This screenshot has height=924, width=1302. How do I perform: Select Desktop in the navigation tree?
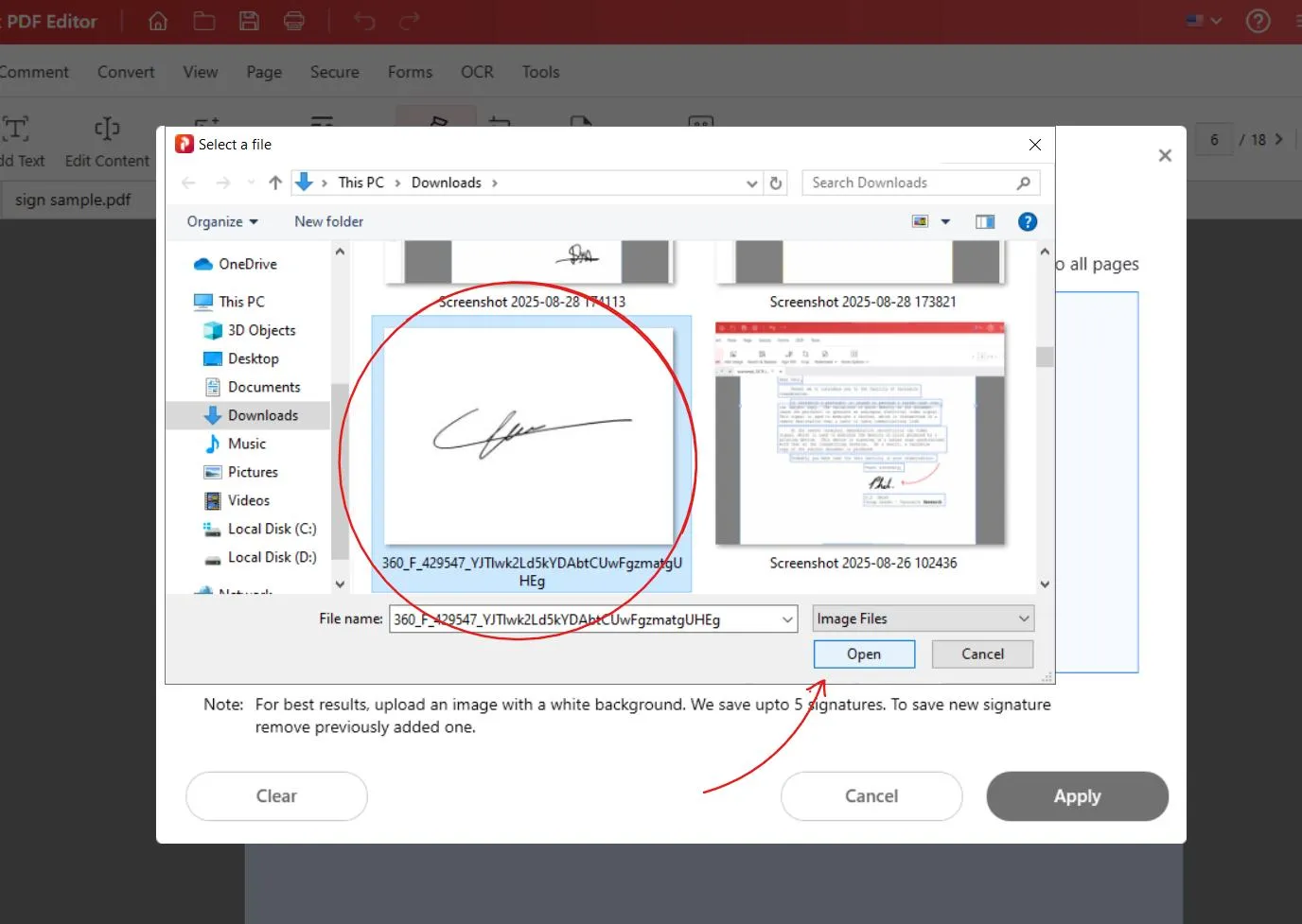pyautogui.click(x=253, y=358)
